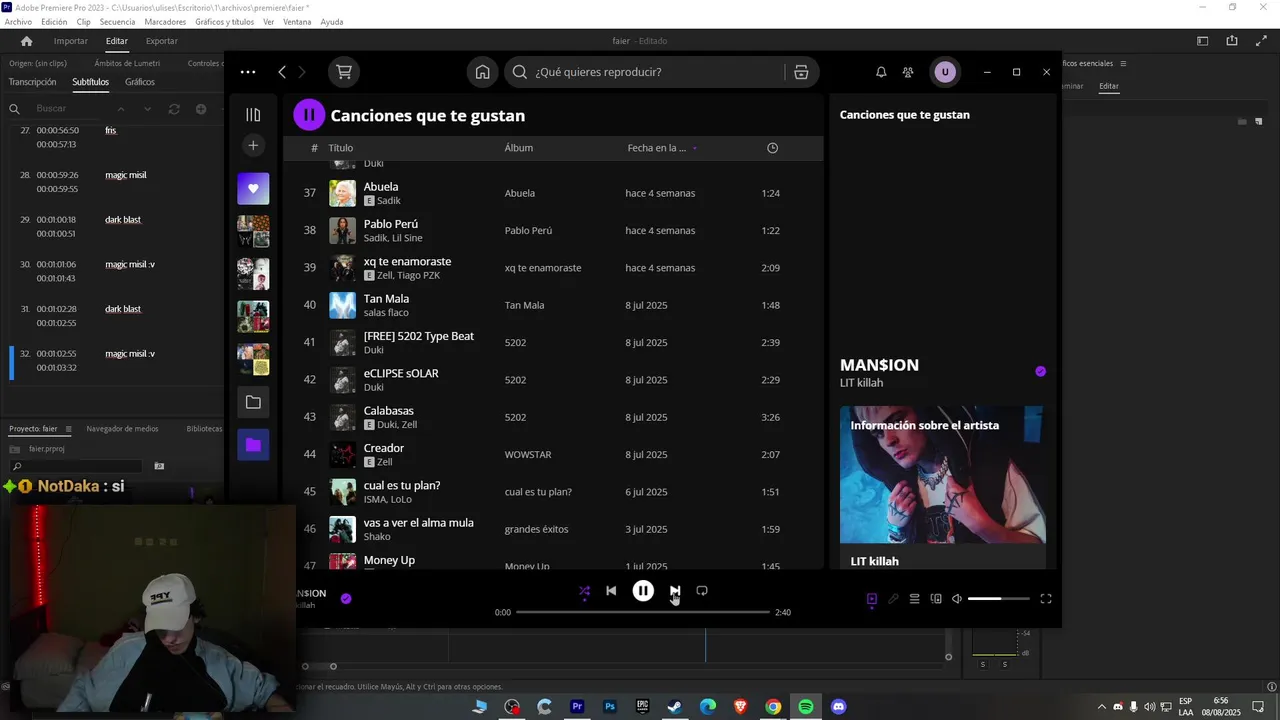Viewport: 1280px width, 720px height.
Task: Toggle the Now Playing view button
Action: pyautogui.click(x=872, y=599)
